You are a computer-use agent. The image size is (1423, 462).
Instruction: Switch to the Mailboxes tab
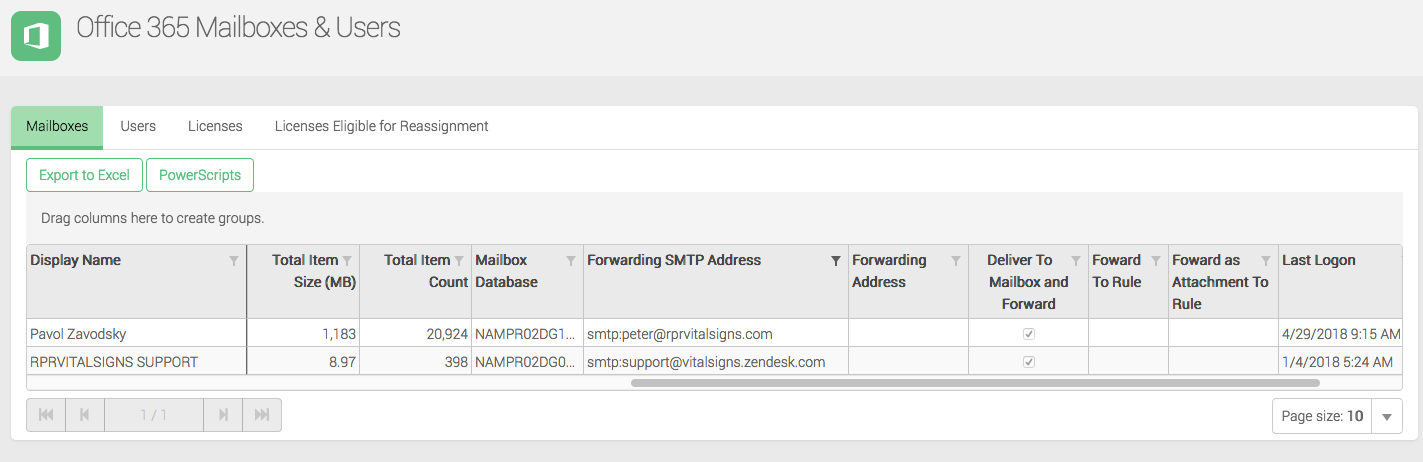(x=57, y=127)
